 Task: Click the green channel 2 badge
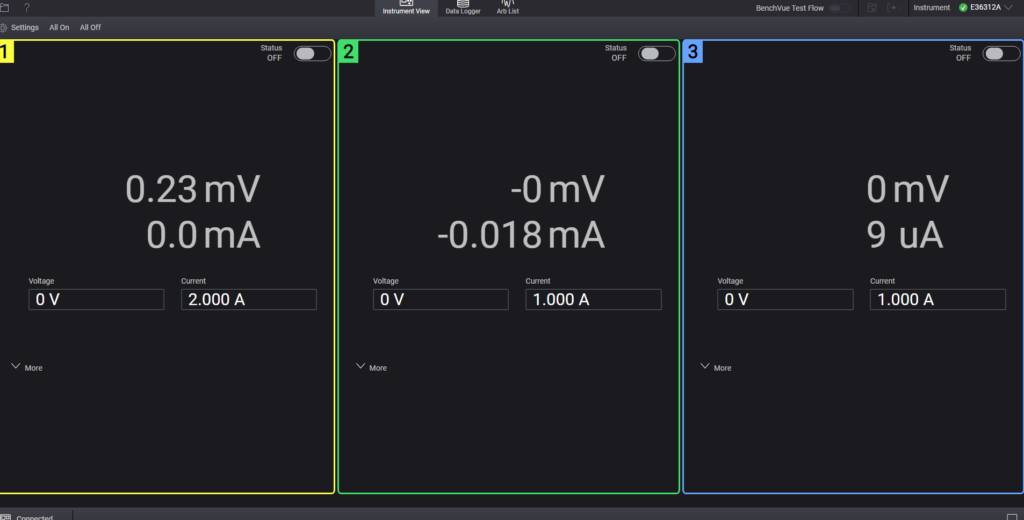(349, 52)
